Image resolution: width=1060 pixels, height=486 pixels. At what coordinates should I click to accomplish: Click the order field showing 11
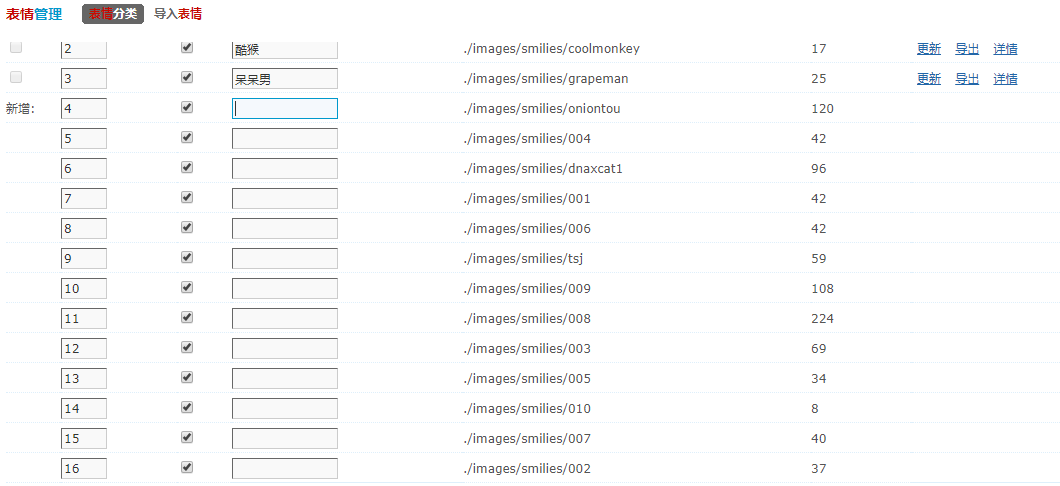[x=84, y=318]
